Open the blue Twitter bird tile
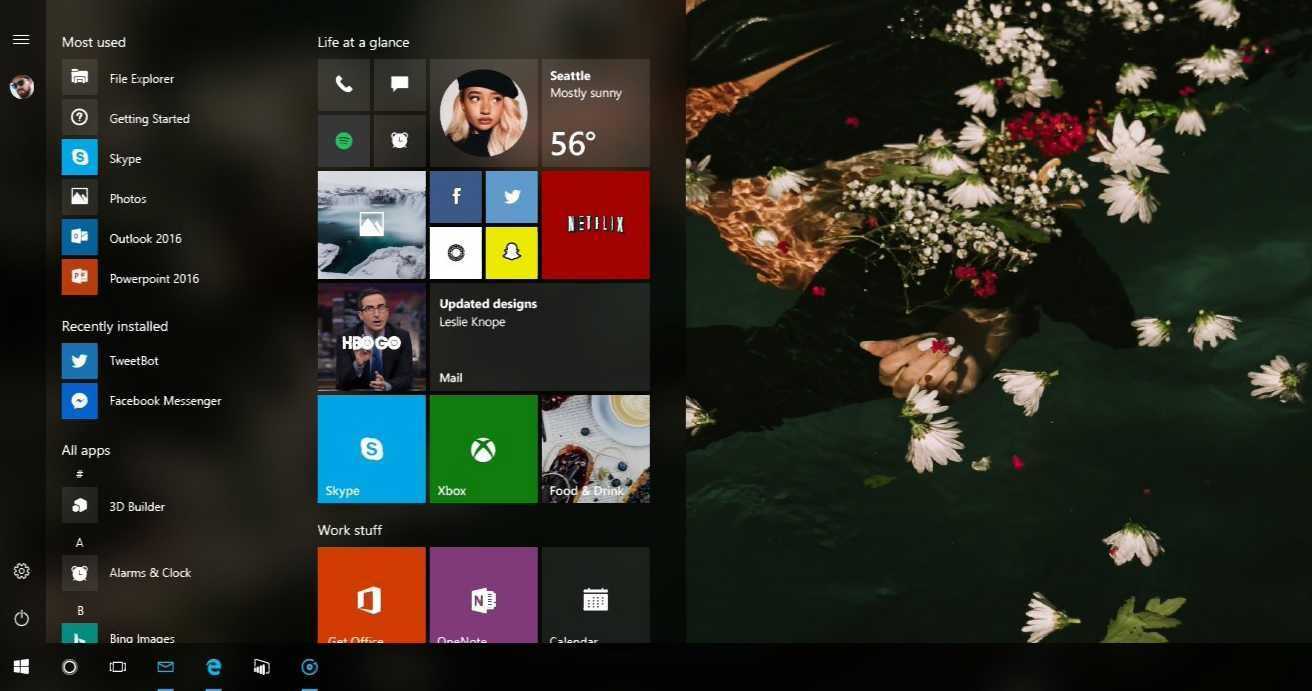 point(512,197)
